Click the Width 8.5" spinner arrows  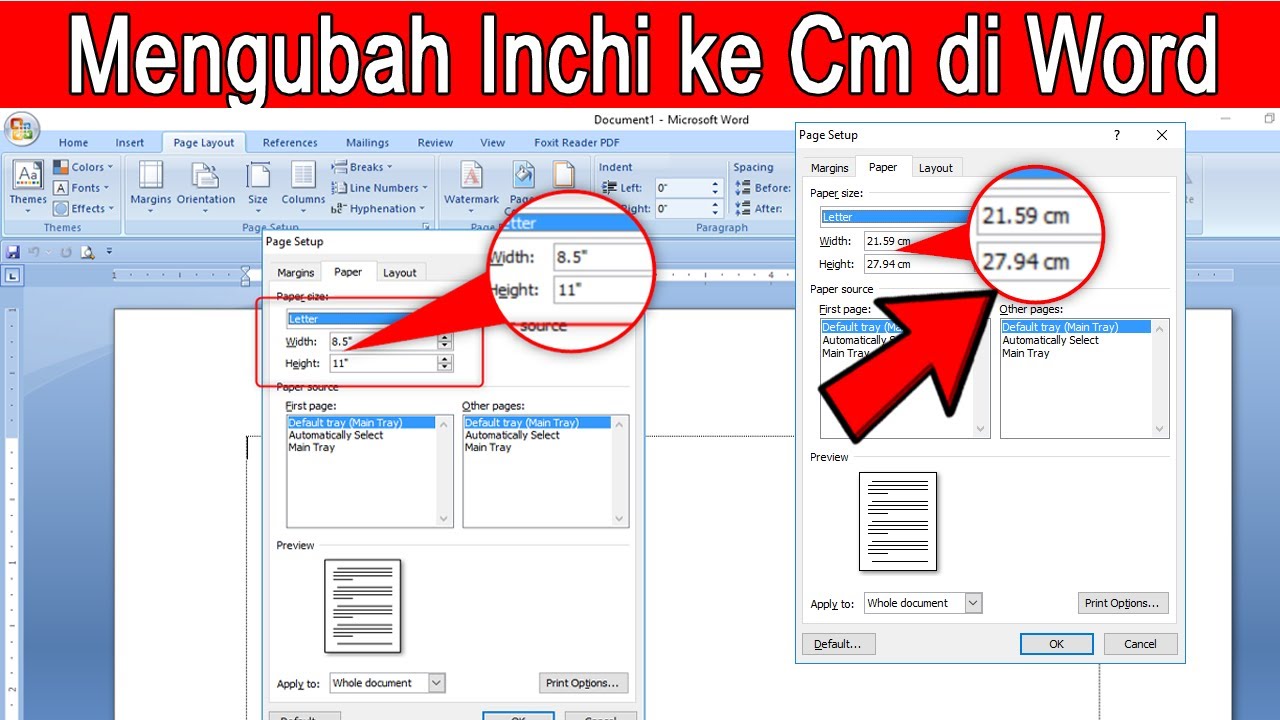coord(444,342)
